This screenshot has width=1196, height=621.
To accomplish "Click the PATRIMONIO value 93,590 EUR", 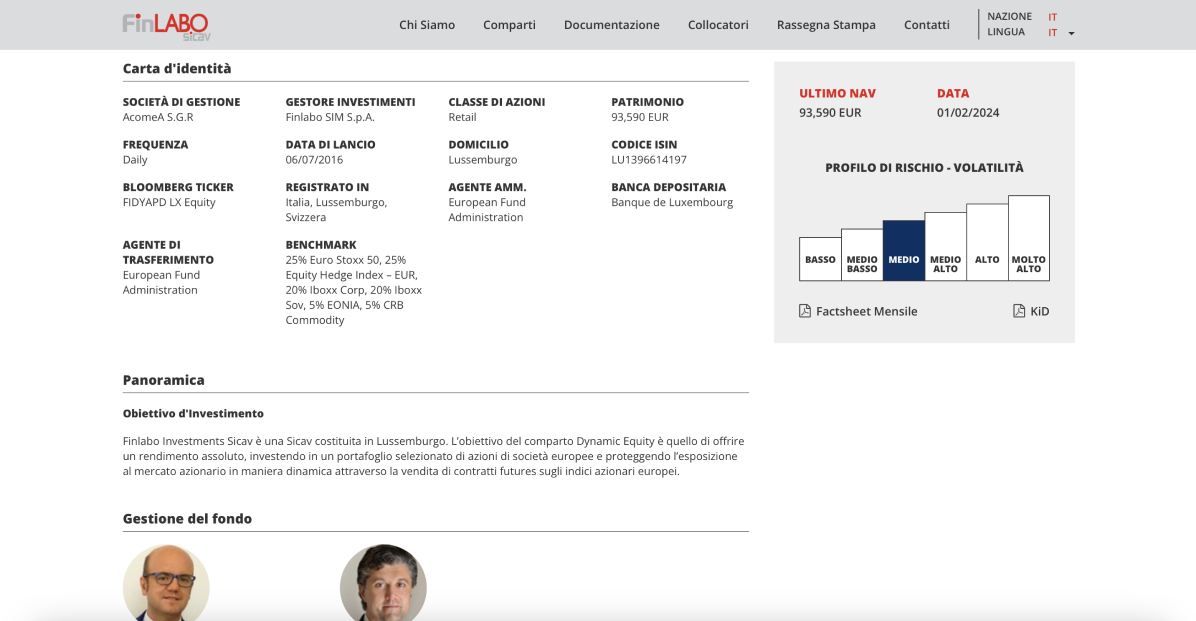I will (640, 117).
